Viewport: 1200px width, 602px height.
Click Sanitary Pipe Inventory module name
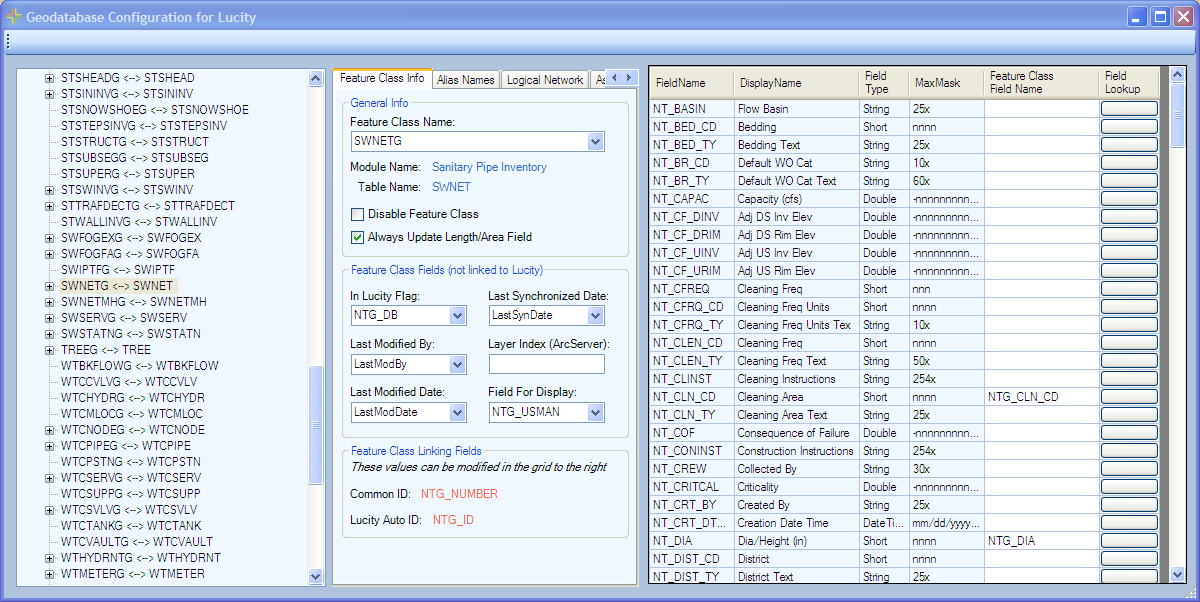(489, 167)
